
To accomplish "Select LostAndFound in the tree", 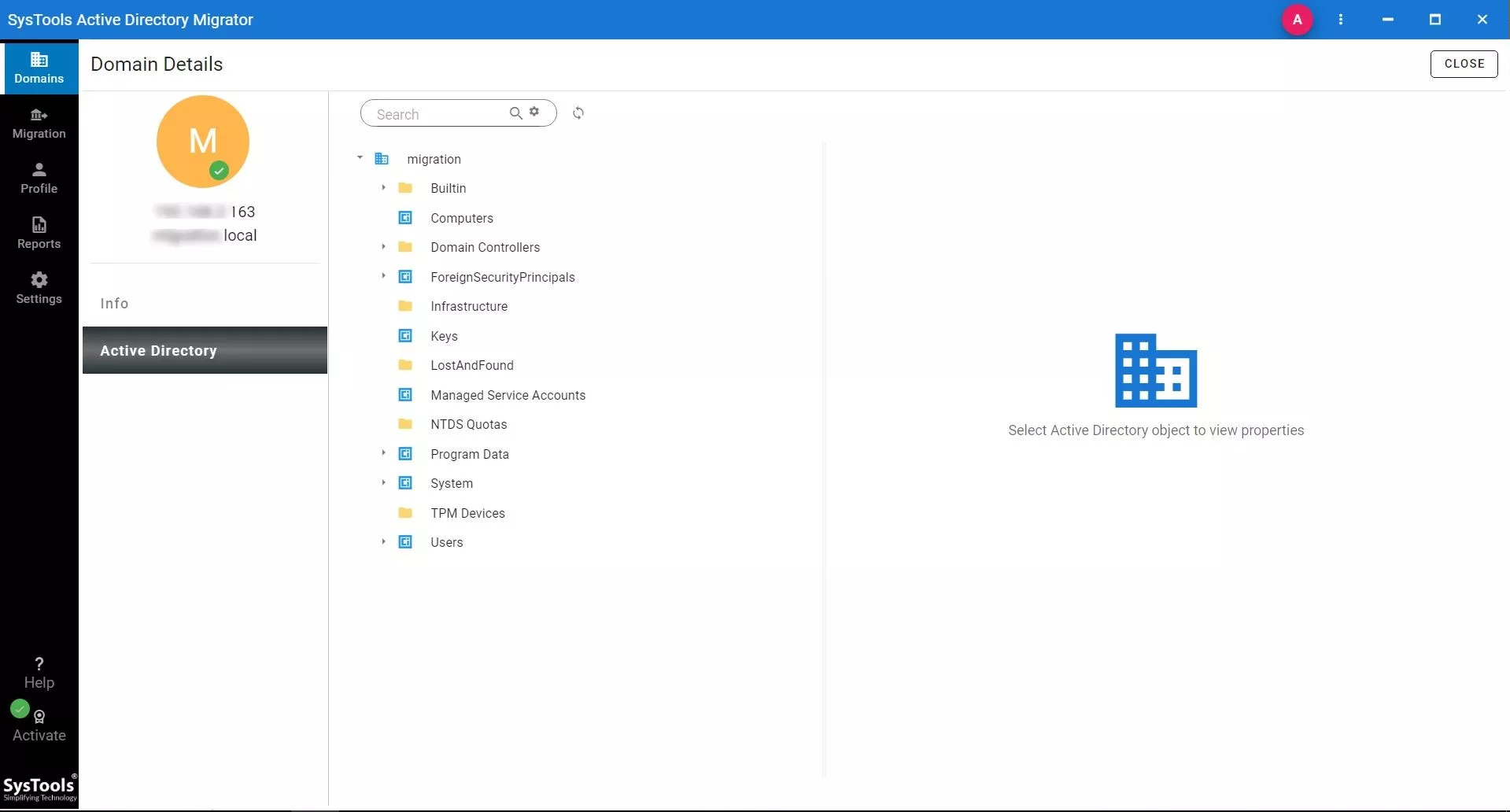I will (x=472, y=365).
